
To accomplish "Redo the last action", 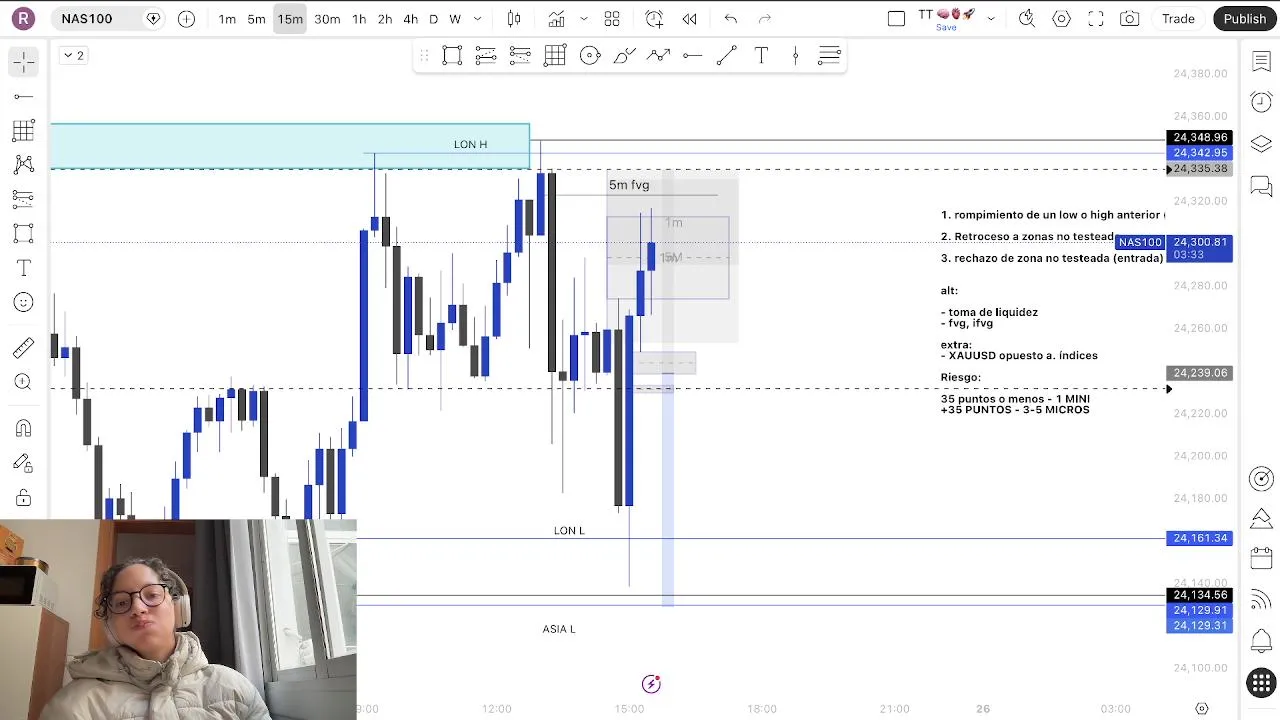I will point(765,19).
